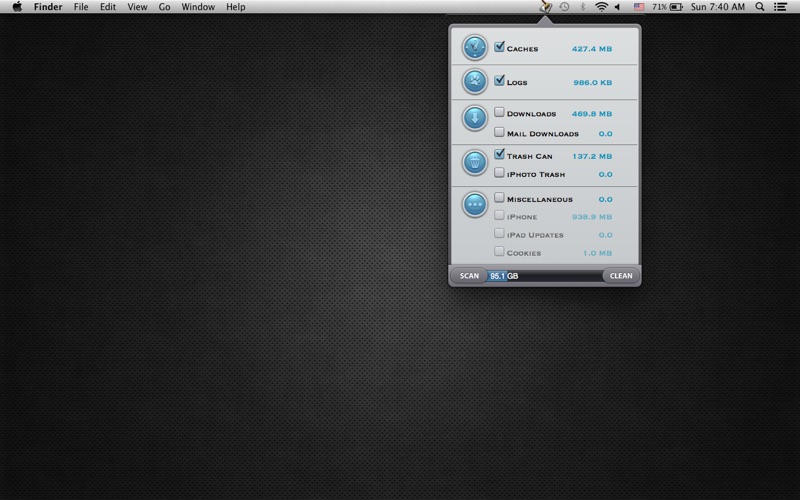The height and width of the screenshot is (500, 800).
Task: Click the Caches size 427.4 MB
Action: [x=592, y=49]
